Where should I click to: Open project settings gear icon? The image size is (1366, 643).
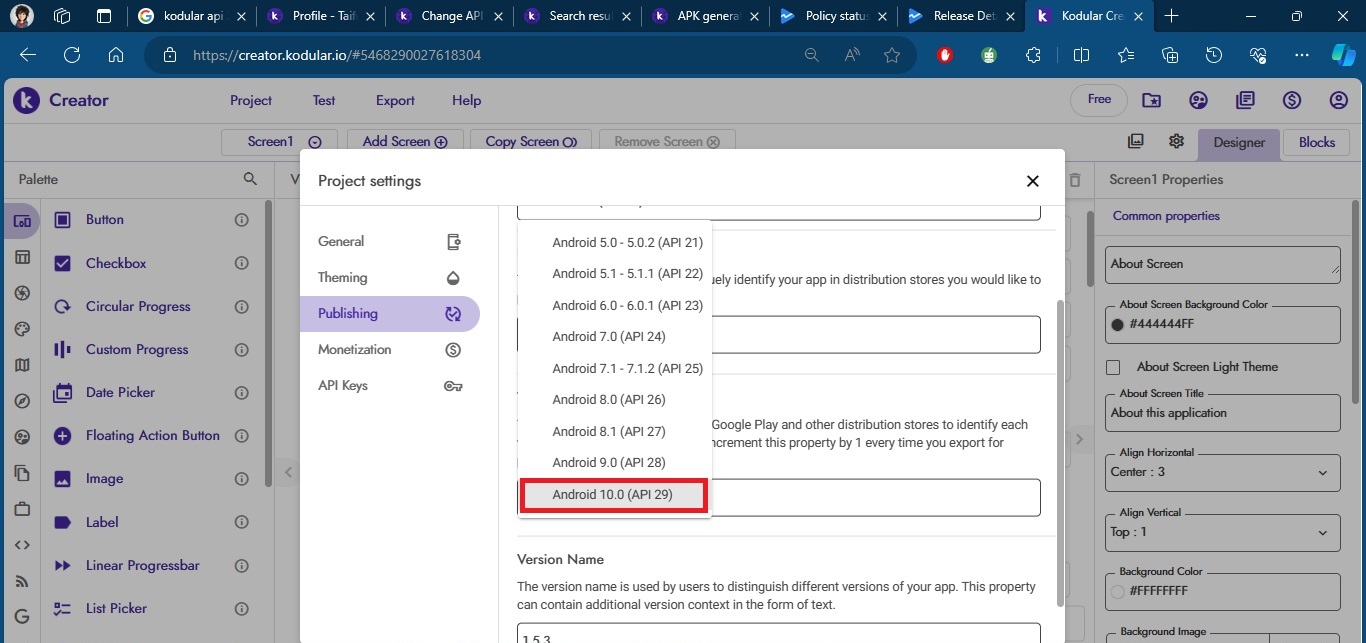(x=1176, y=142)
